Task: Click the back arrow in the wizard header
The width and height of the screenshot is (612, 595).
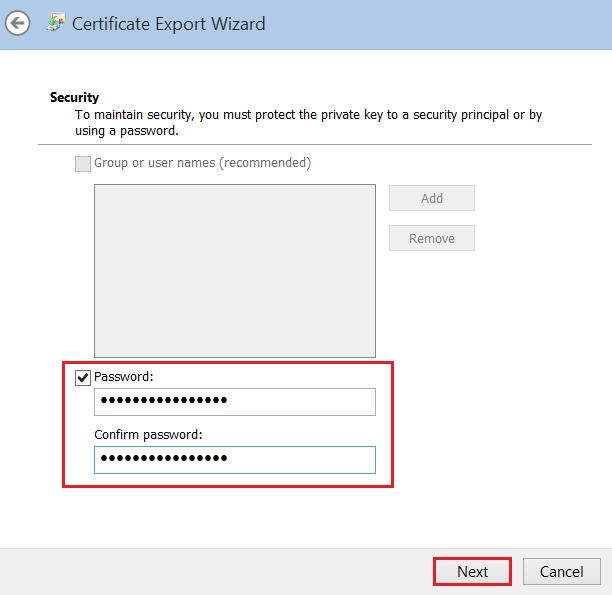Action: click(17, 23)
